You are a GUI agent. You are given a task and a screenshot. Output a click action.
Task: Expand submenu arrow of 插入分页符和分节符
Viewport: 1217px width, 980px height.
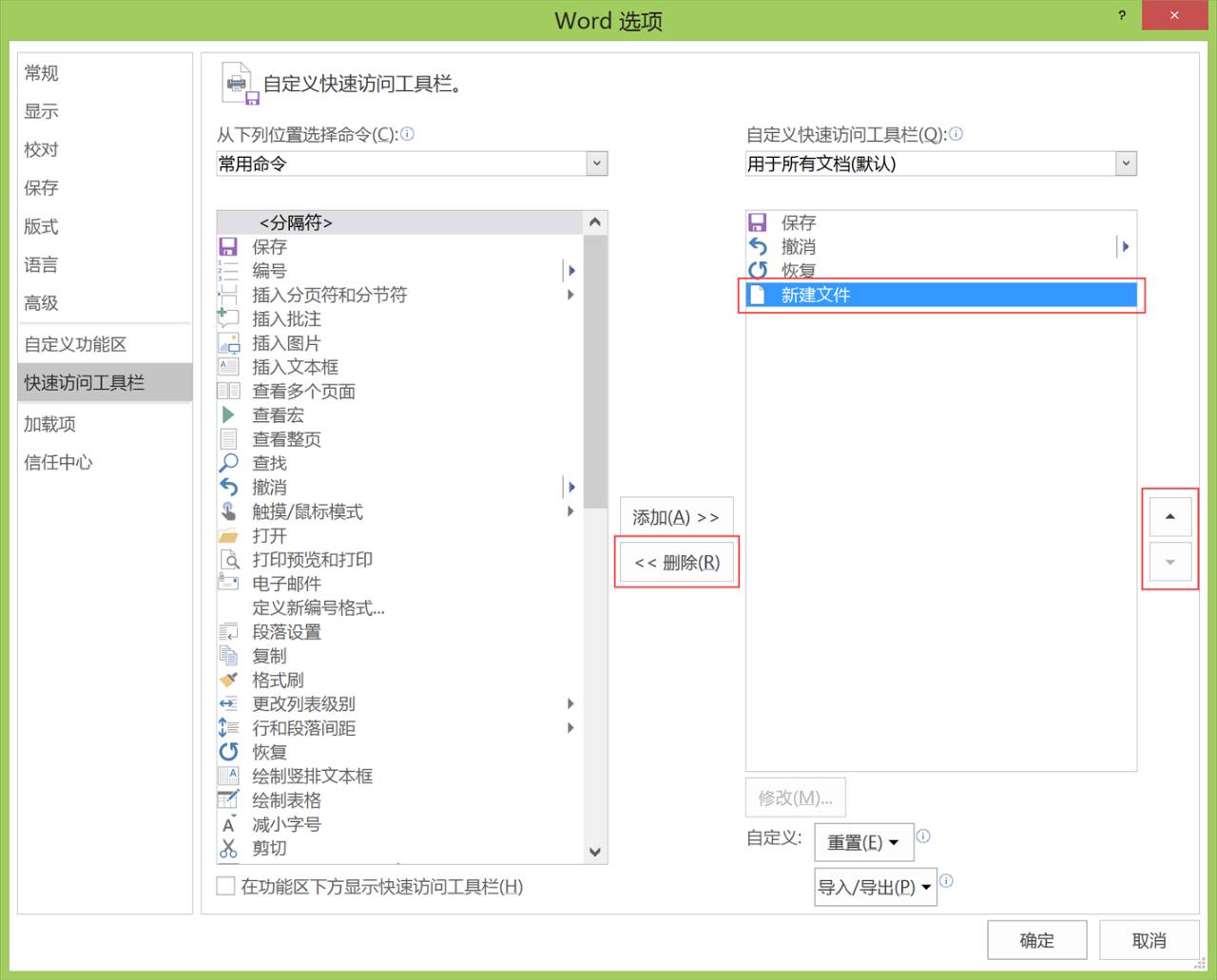570,295
